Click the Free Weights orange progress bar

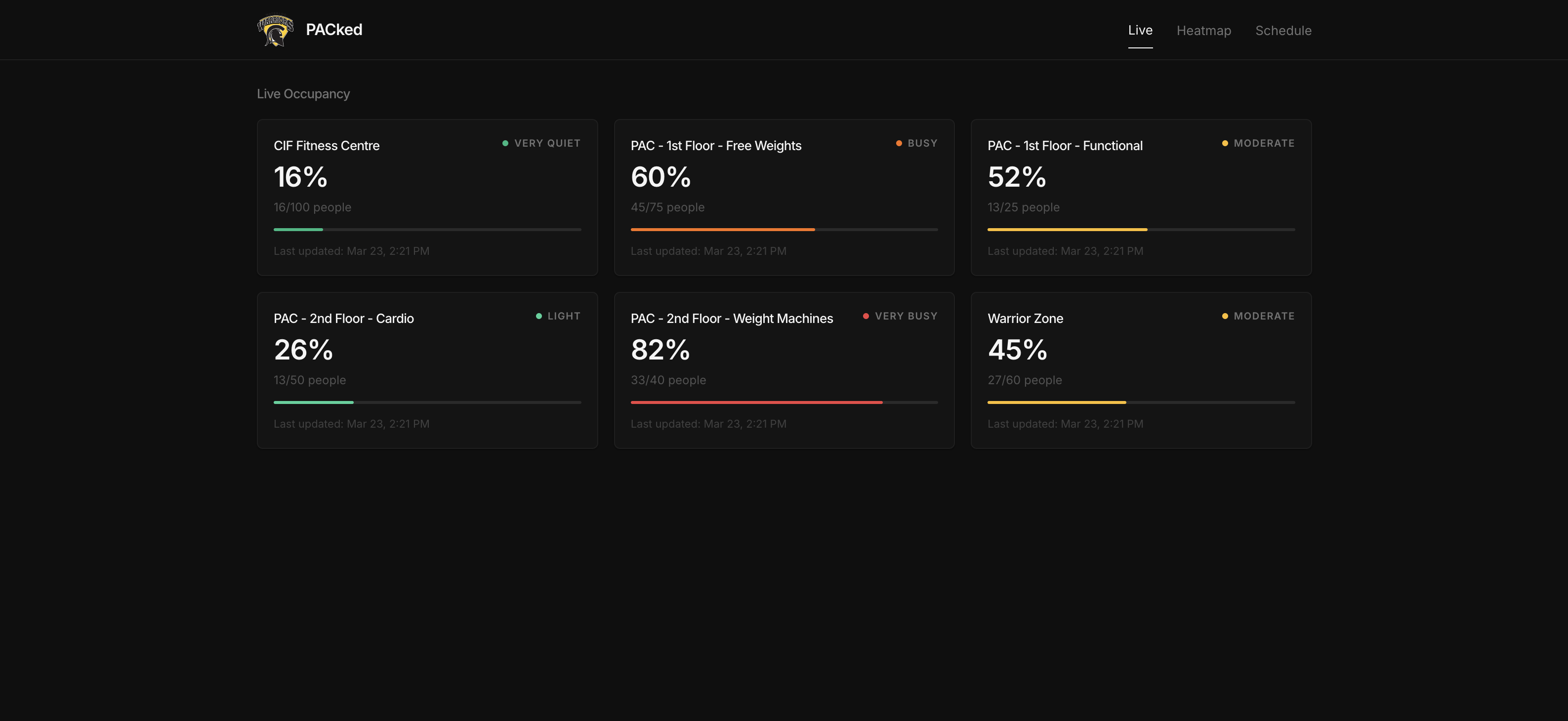click(723, 229)
